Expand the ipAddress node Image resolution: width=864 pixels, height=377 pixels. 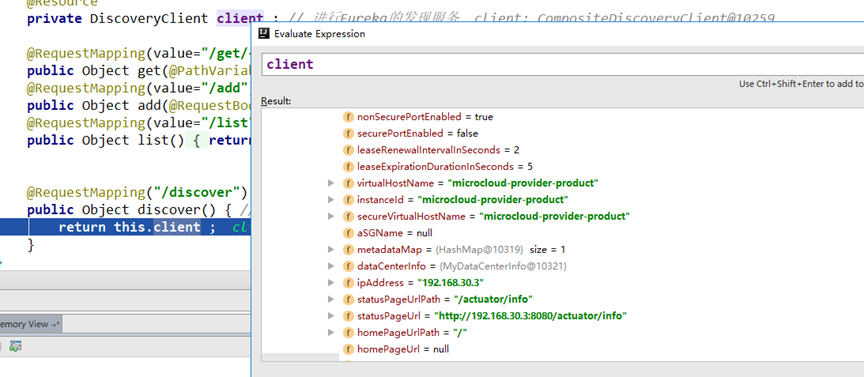[x=331, y=283]
